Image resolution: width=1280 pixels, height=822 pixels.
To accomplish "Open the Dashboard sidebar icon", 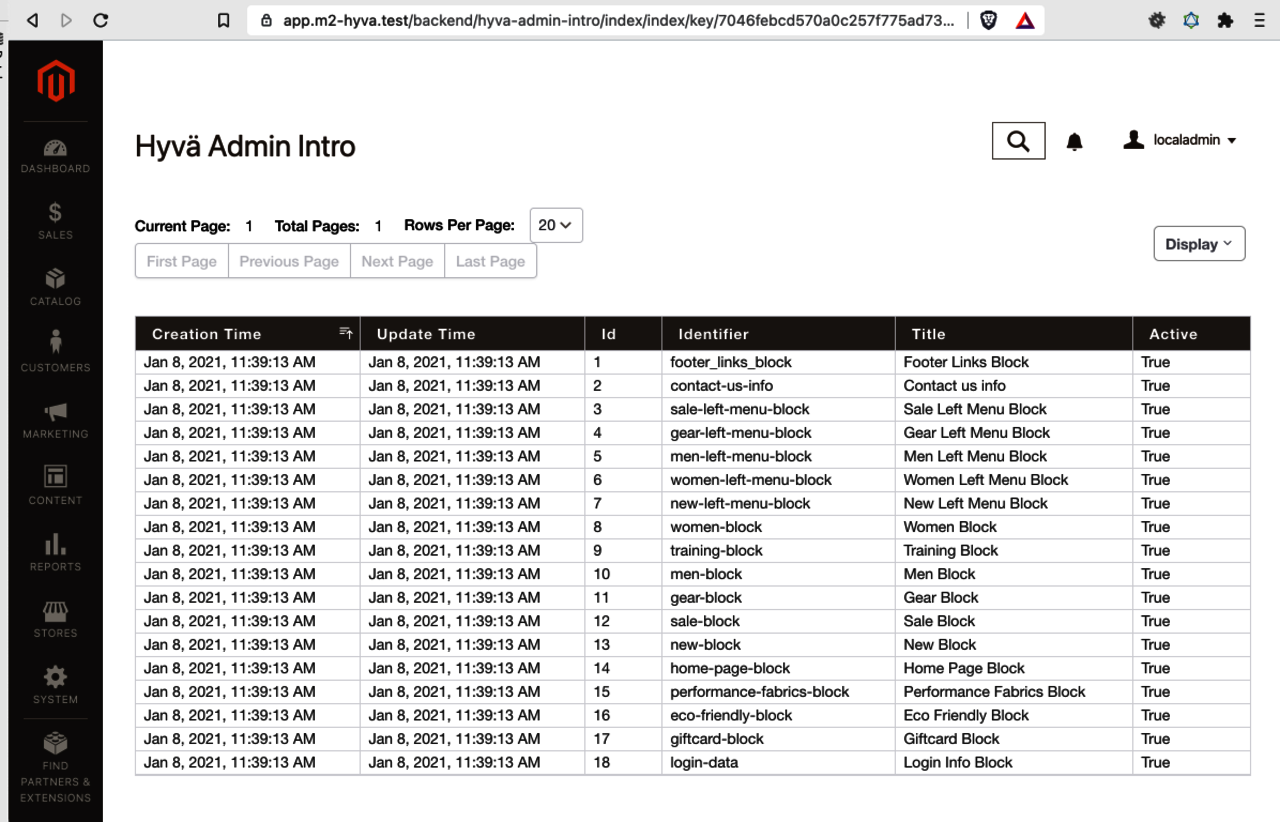I will click(x=56, y=149).
